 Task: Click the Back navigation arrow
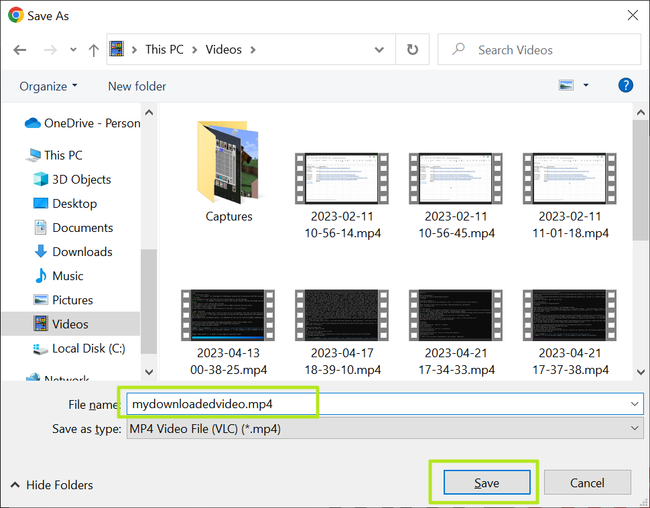(x=19, y=50)
